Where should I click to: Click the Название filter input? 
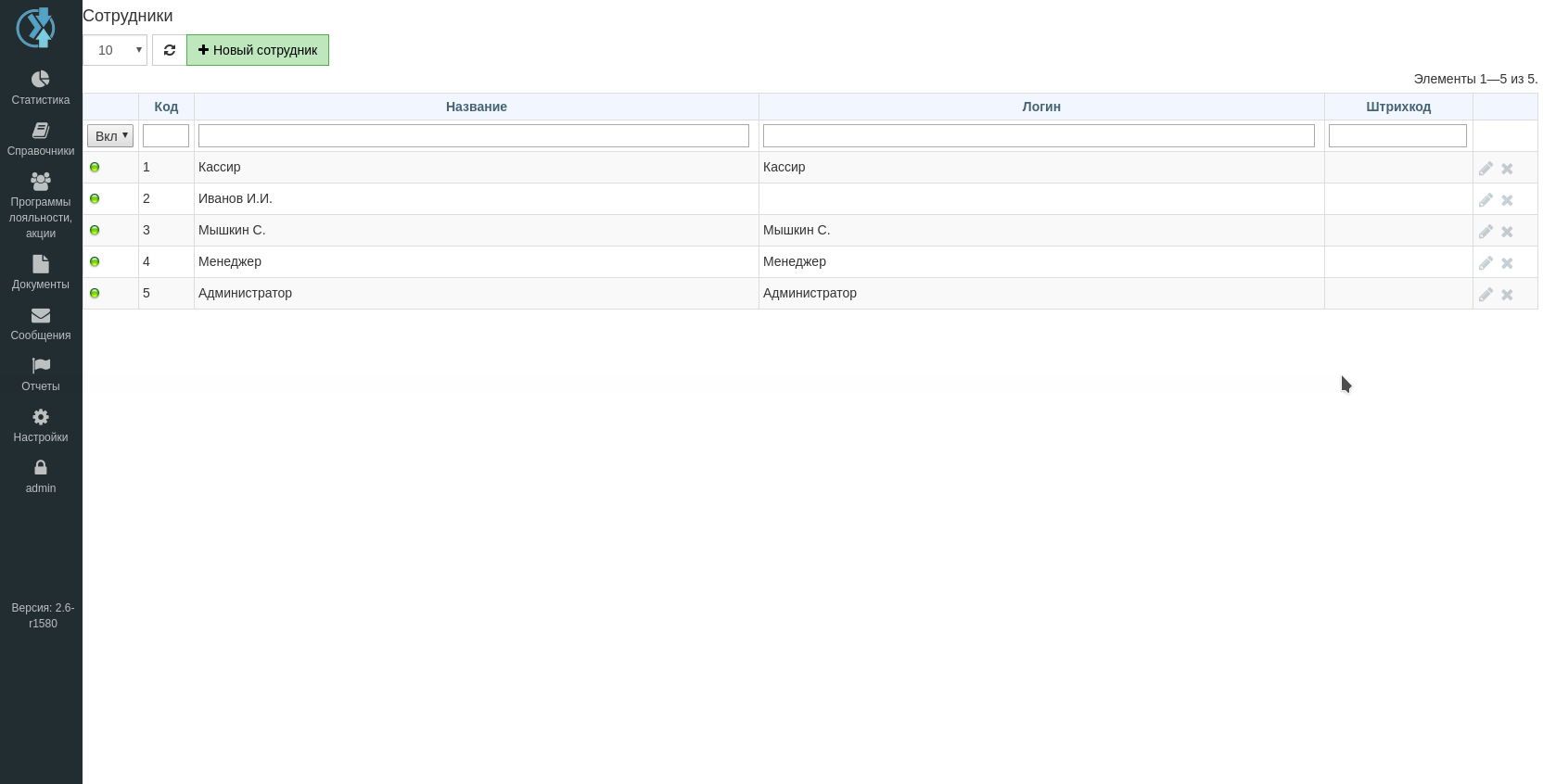(474, 136)
